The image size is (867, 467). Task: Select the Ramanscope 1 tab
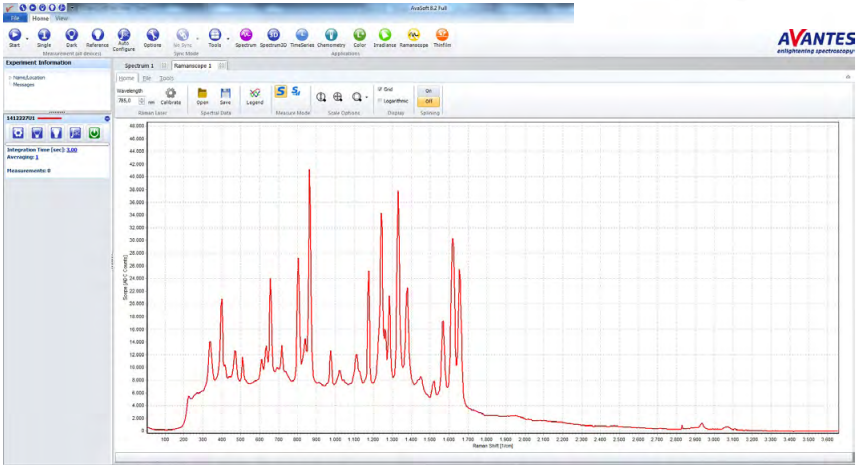192,66
